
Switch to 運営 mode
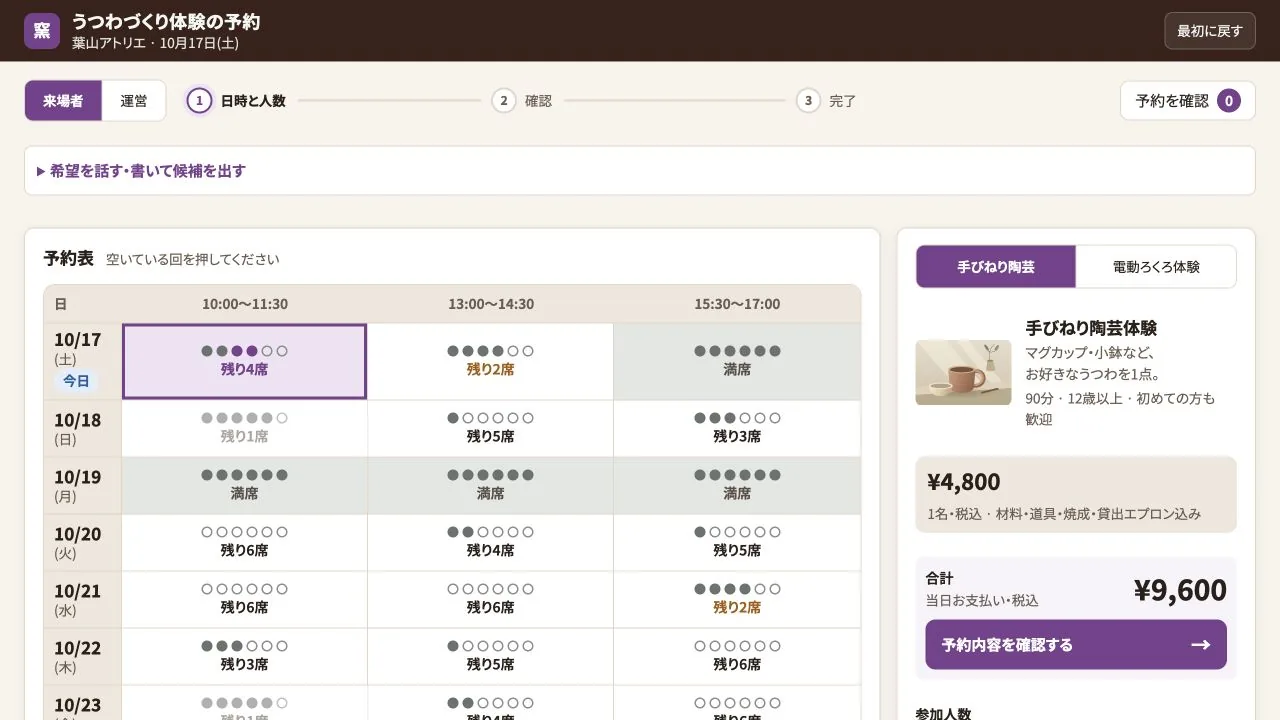134,100
